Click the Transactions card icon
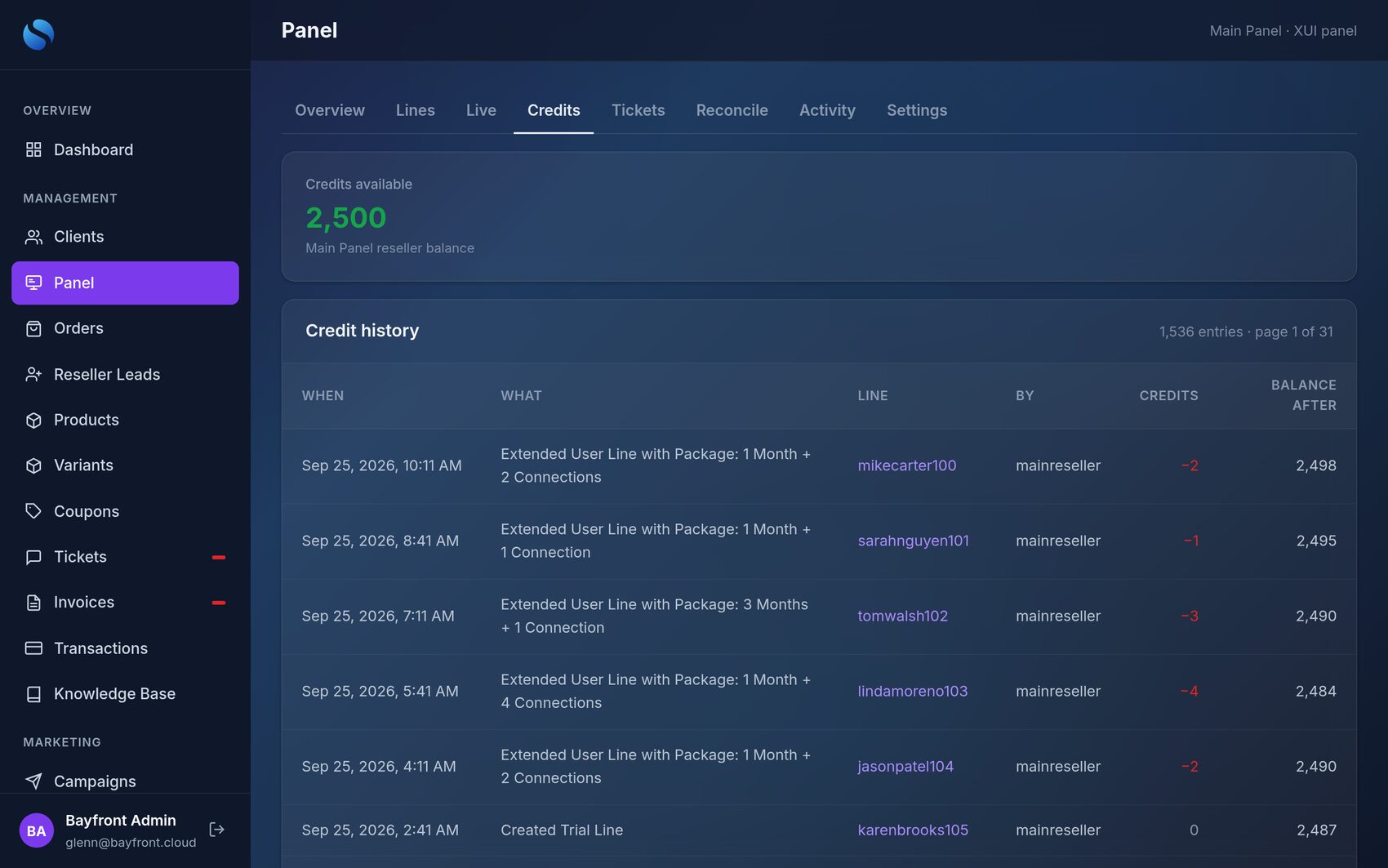 coord(33,648)
